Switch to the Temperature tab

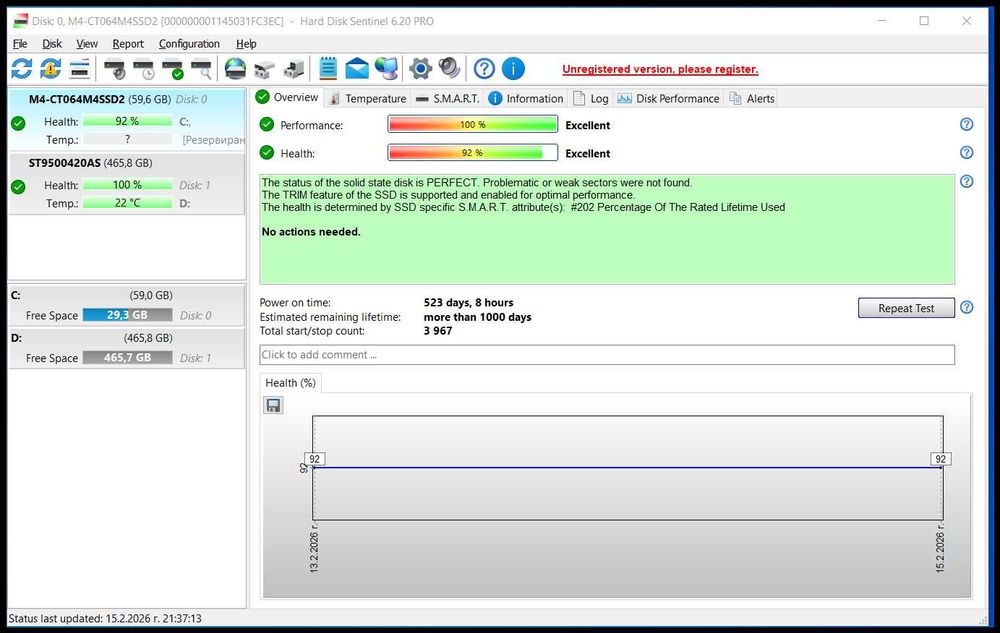point(367,99)
